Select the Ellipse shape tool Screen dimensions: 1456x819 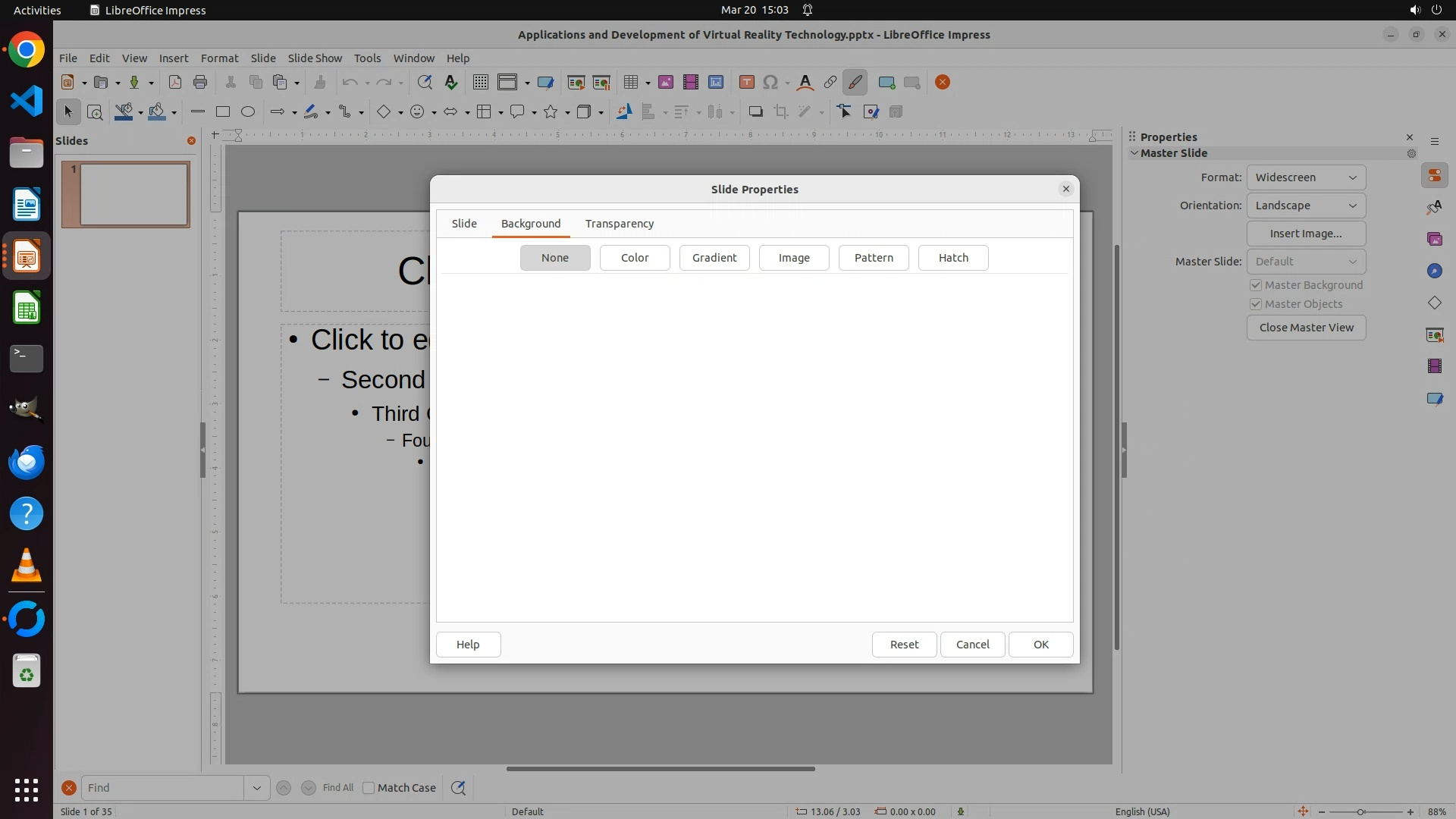(248, 112)
